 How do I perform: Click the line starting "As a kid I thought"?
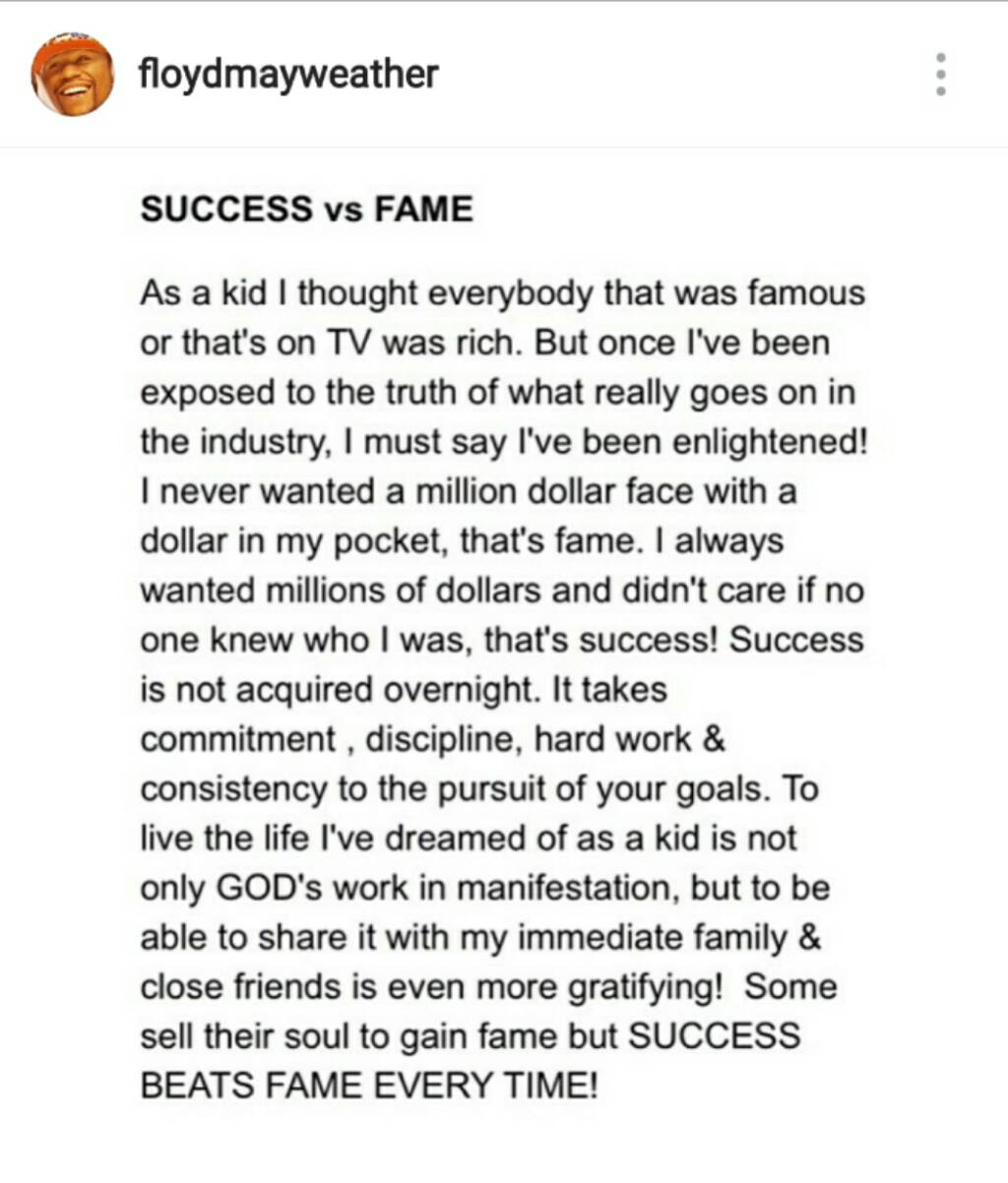[502, 293]
